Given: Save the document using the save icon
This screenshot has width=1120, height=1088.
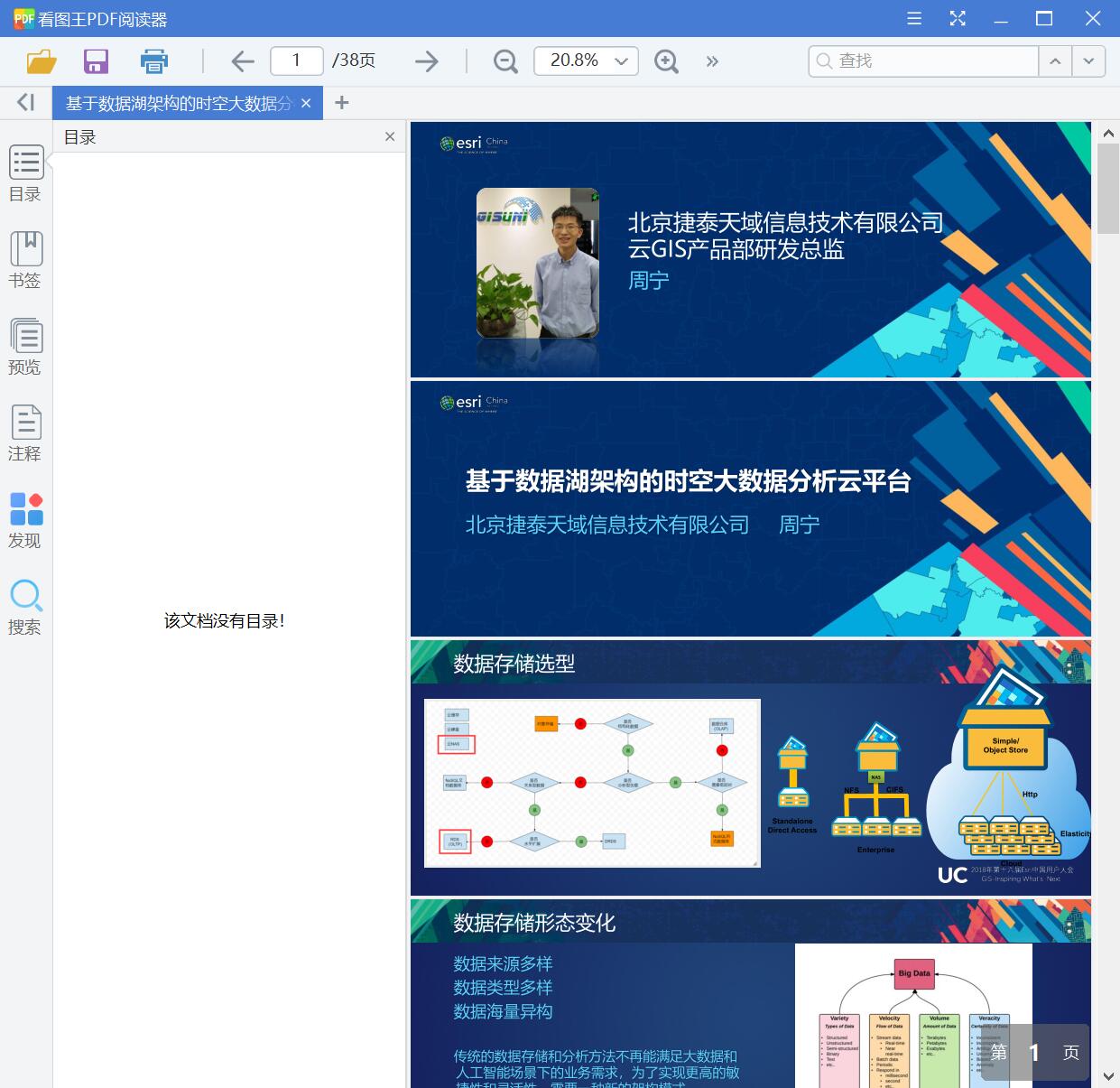Looking at the screenshot, I should coord(96,60).
